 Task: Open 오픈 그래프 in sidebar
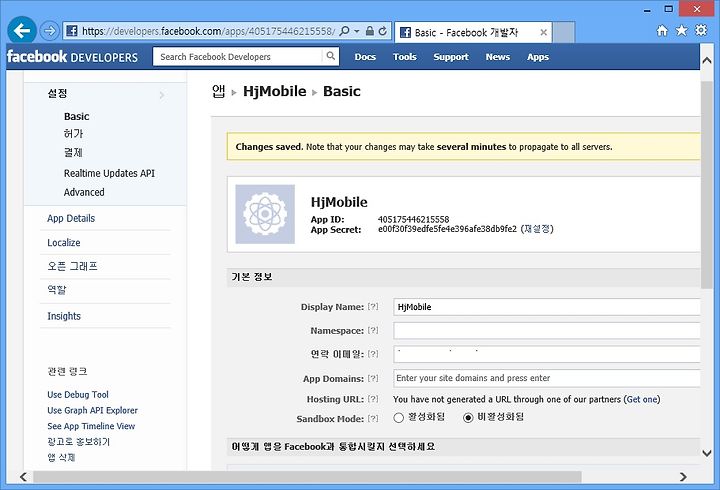coord(73,266)
